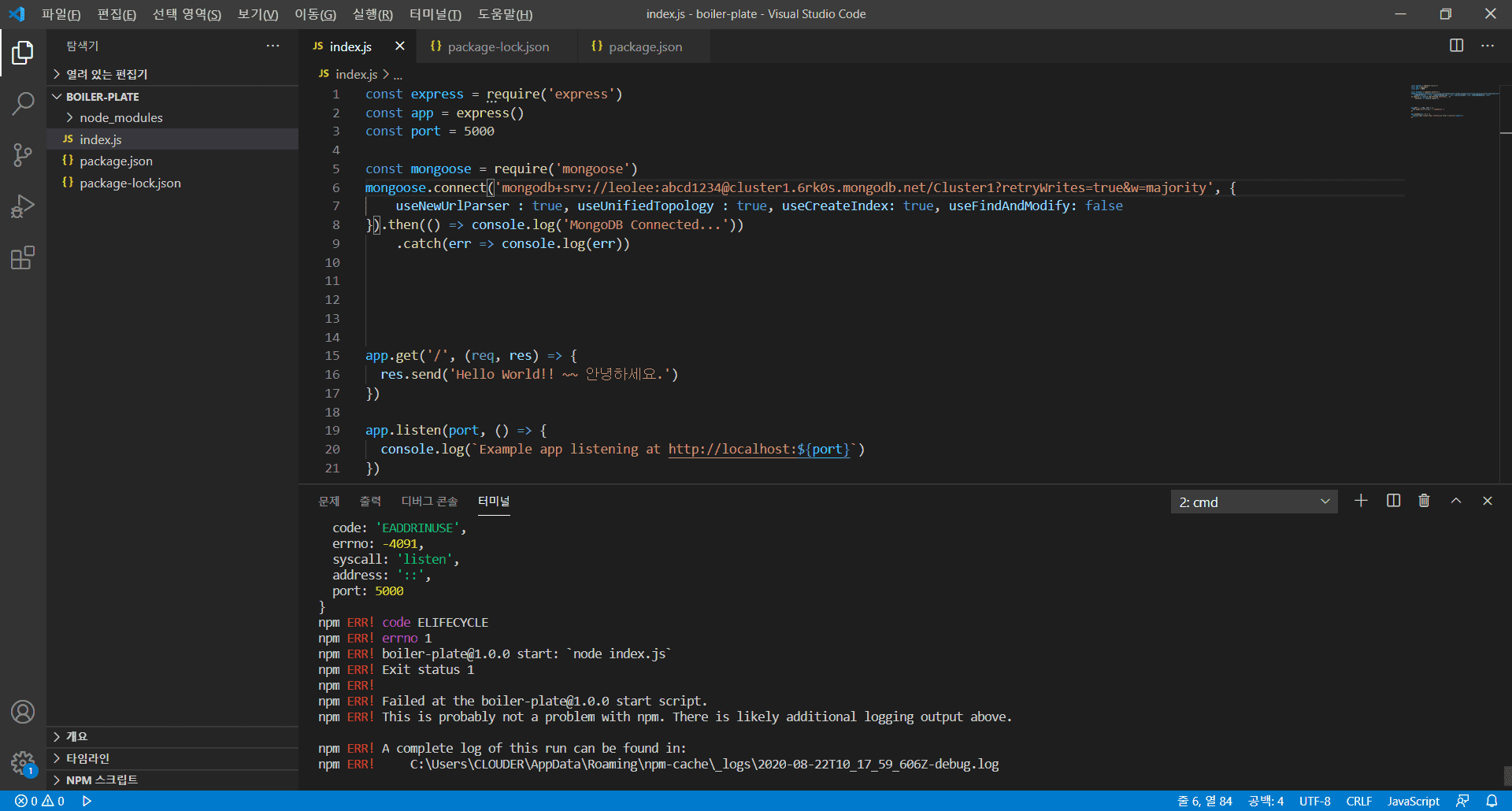This screenshot has height=811, width=1512.
Task: Open the Accounts menu icon
Action: pyautogui.click(x=23, y=712)
